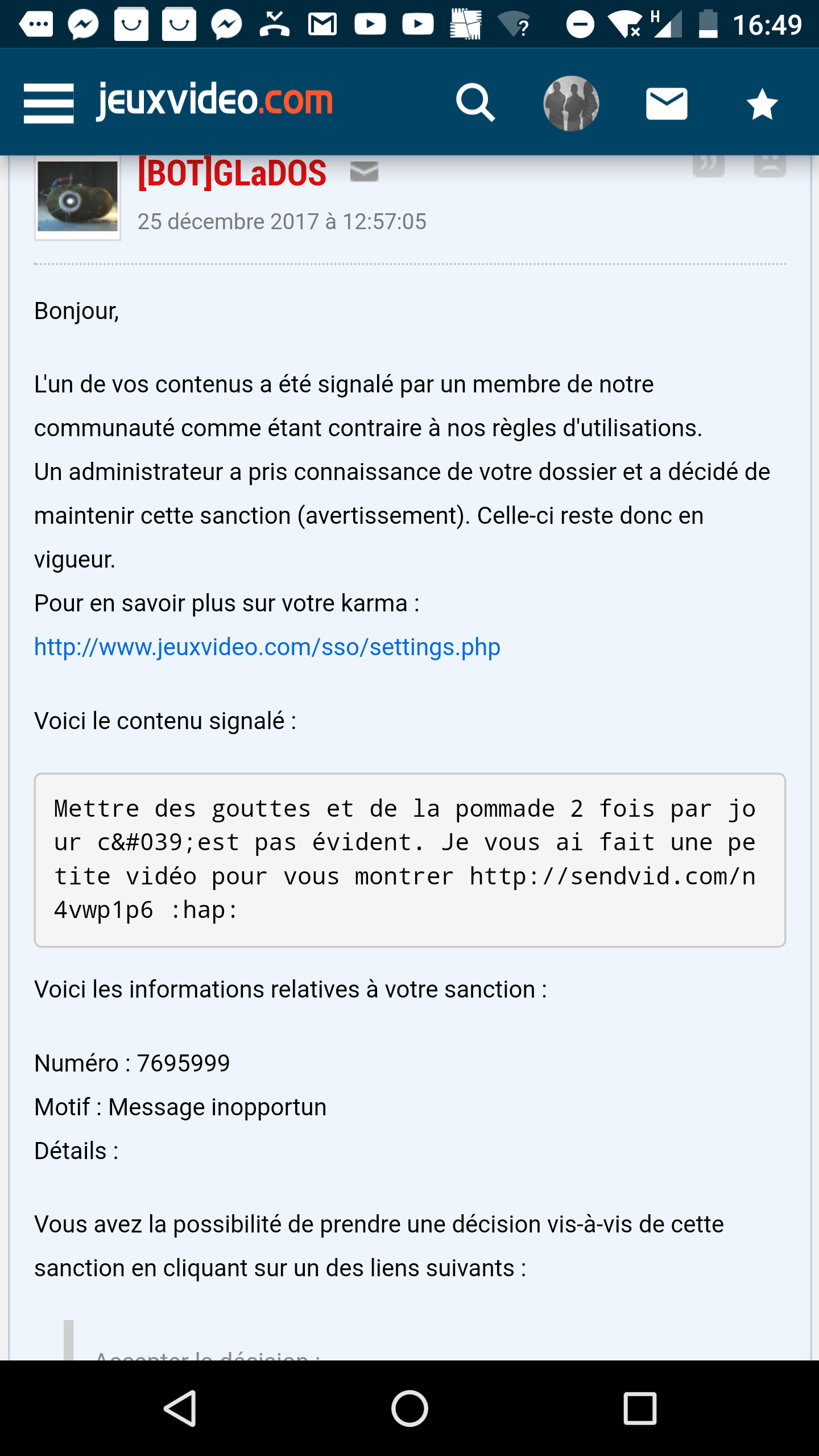This screenshot has width=819, height=1456.
Task: Tap the GLaDOS avatar thumbnail
Action: click(77, 197)
